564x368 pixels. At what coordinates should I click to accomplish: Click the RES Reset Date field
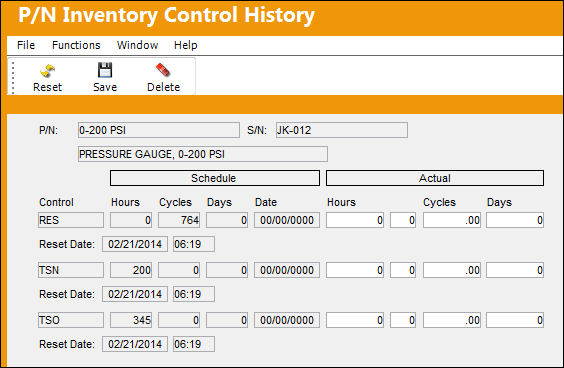135,244
